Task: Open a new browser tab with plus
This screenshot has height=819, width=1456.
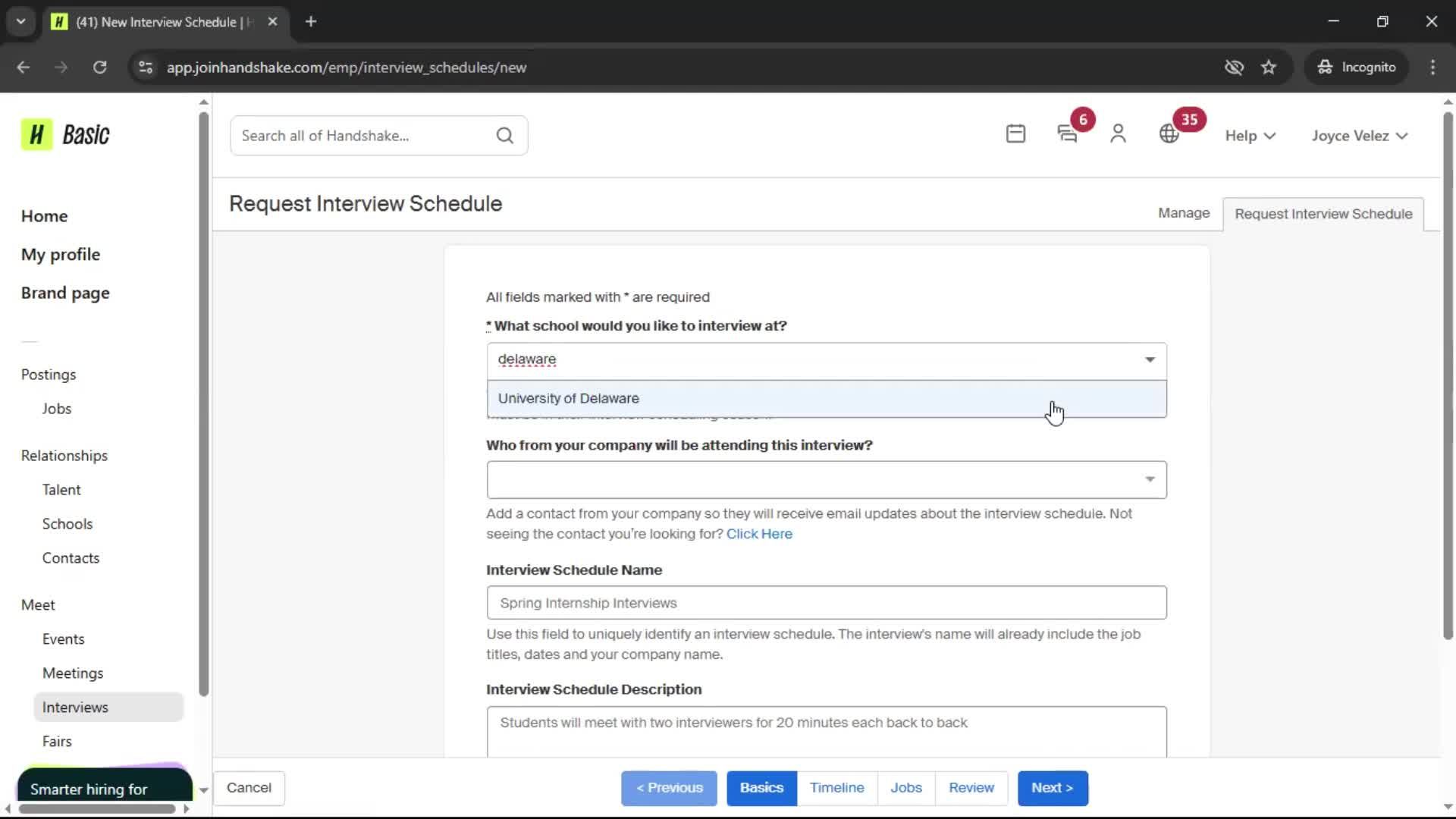Action: coord(311,22)
